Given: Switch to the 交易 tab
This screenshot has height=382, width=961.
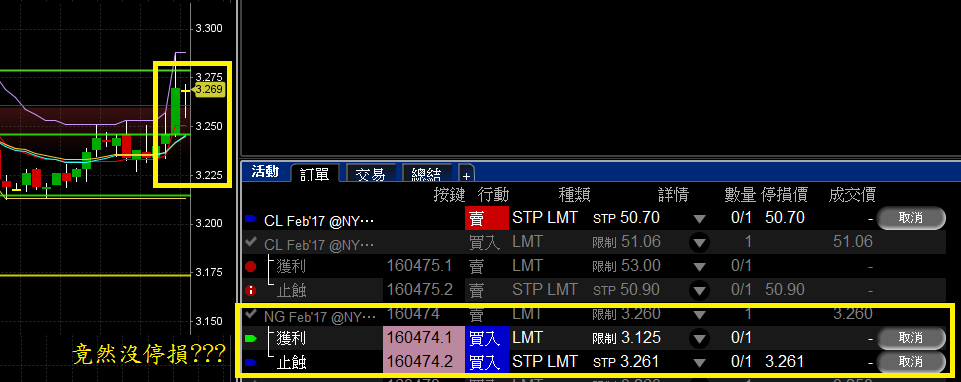Looking at the screenshot, I should (371, 174).
